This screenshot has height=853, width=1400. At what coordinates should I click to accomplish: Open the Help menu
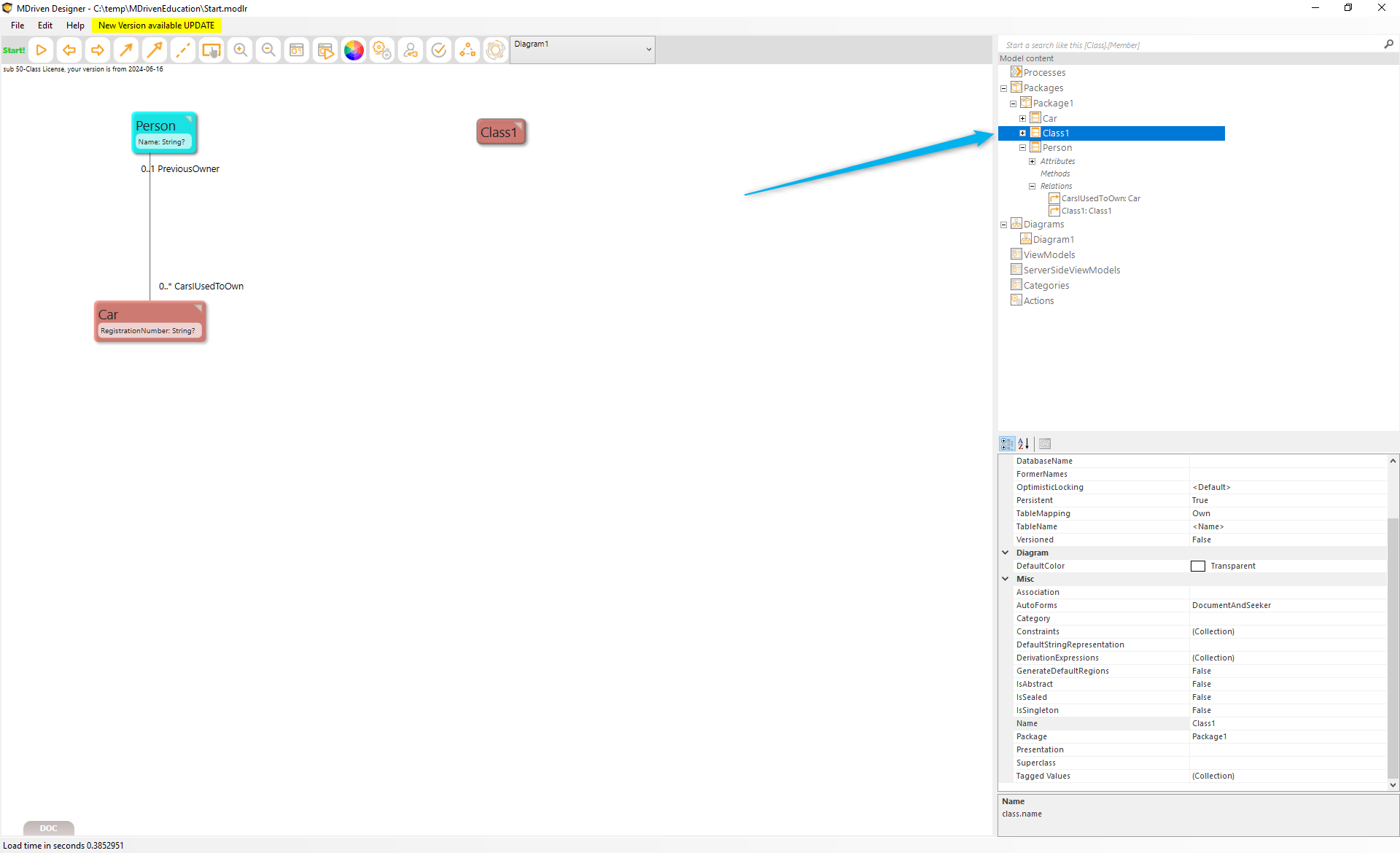75,26
